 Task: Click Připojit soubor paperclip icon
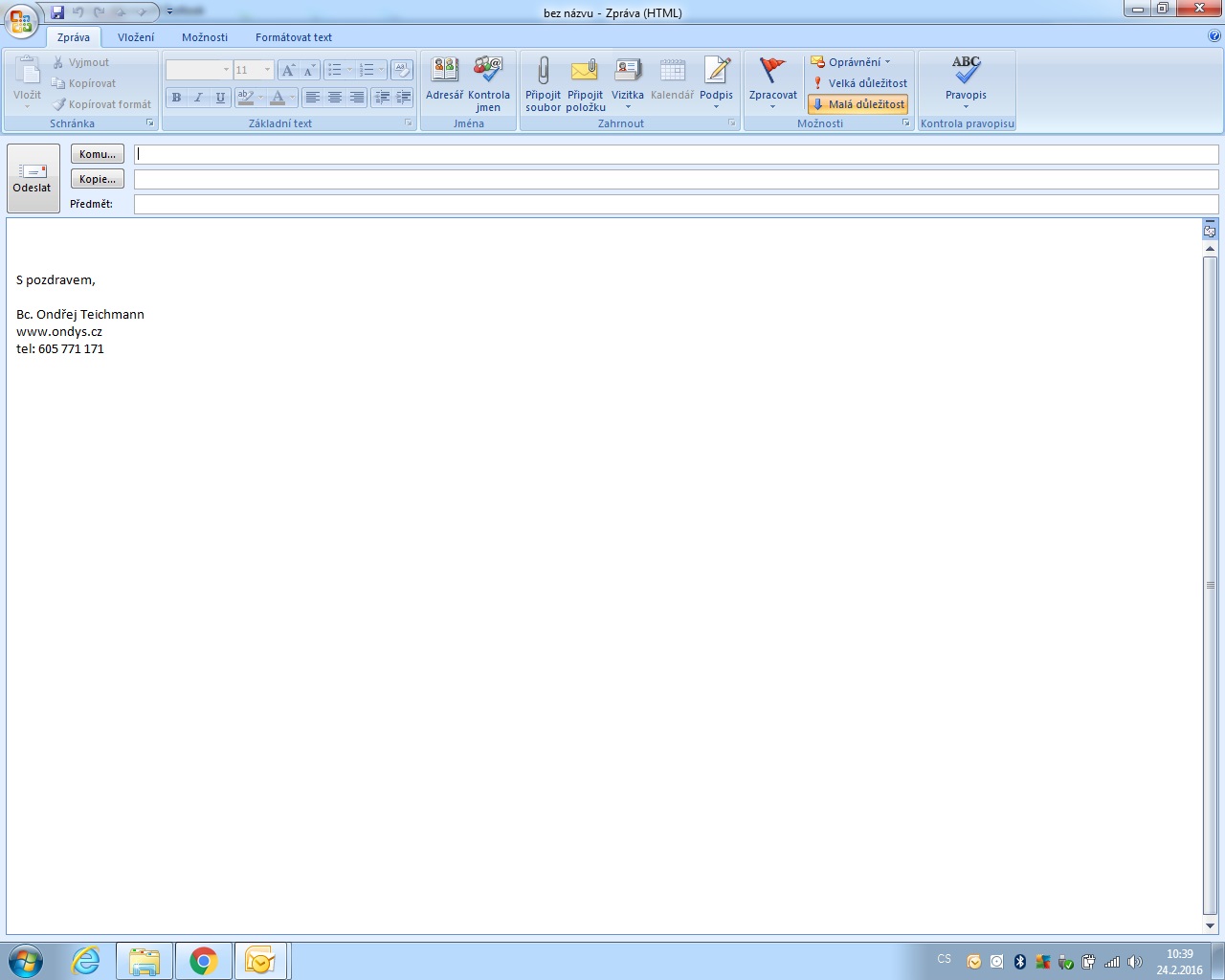point(543,72)
